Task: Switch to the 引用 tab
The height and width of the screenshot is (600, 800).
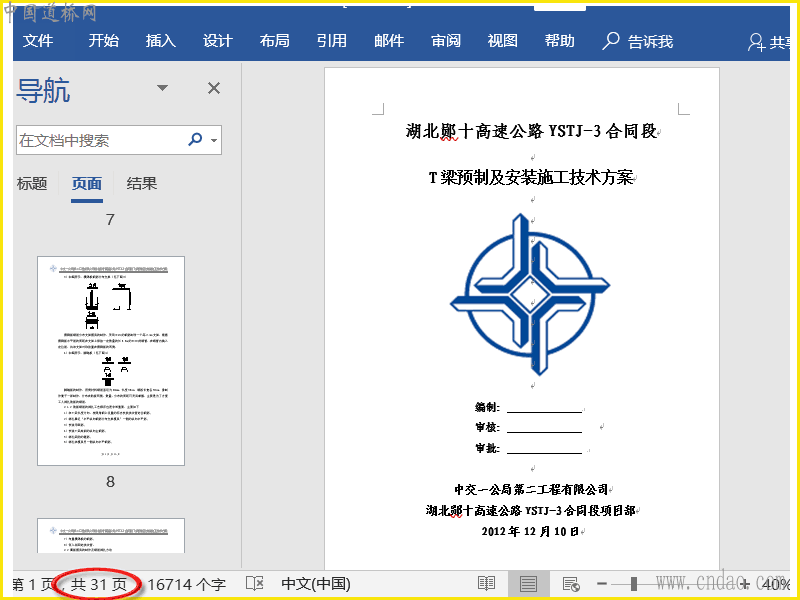Action: click(x=332, y=41)
